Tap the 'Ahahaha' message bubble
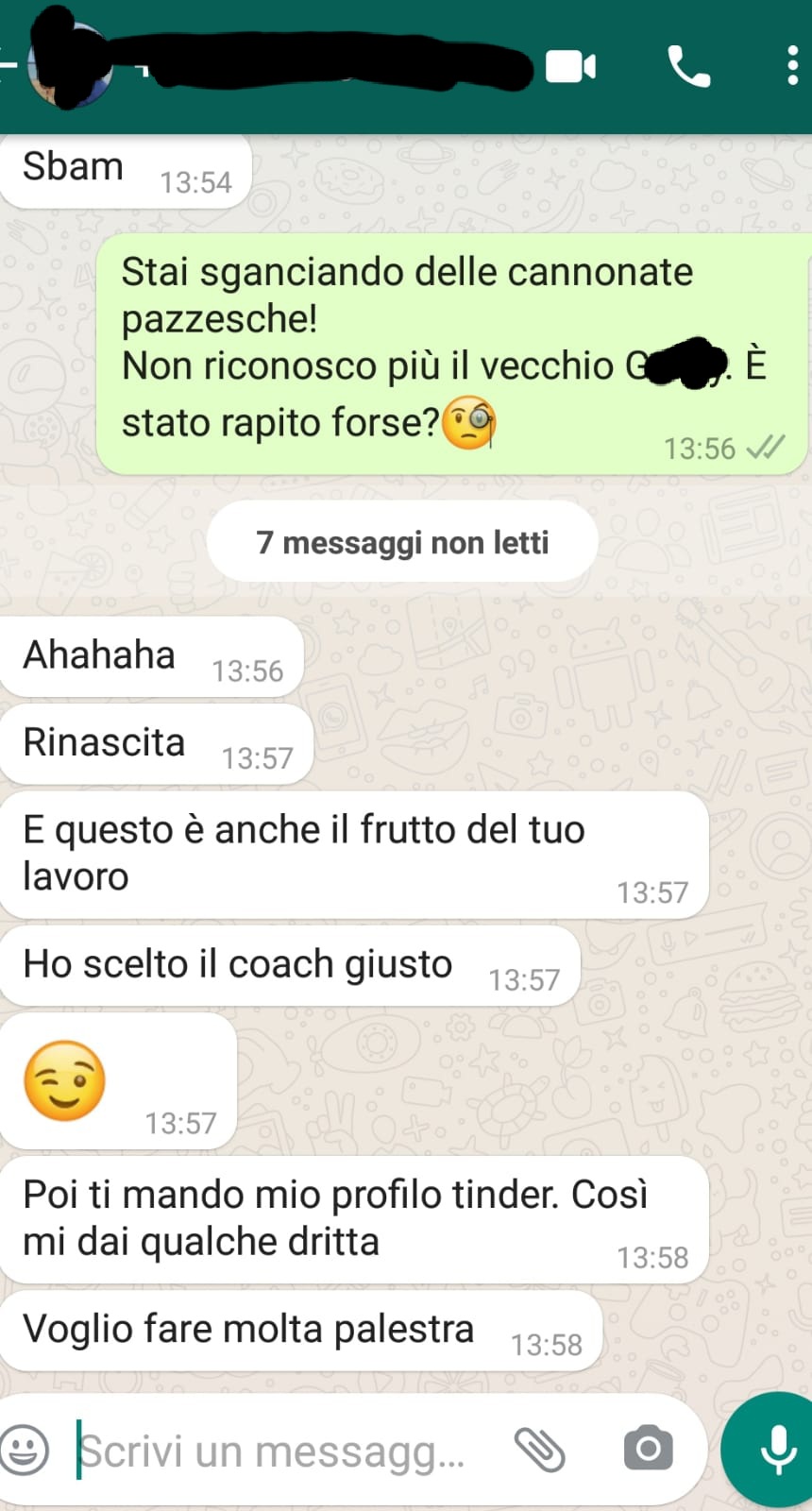This screenshot has width=812, height=1511. point(151,657)
